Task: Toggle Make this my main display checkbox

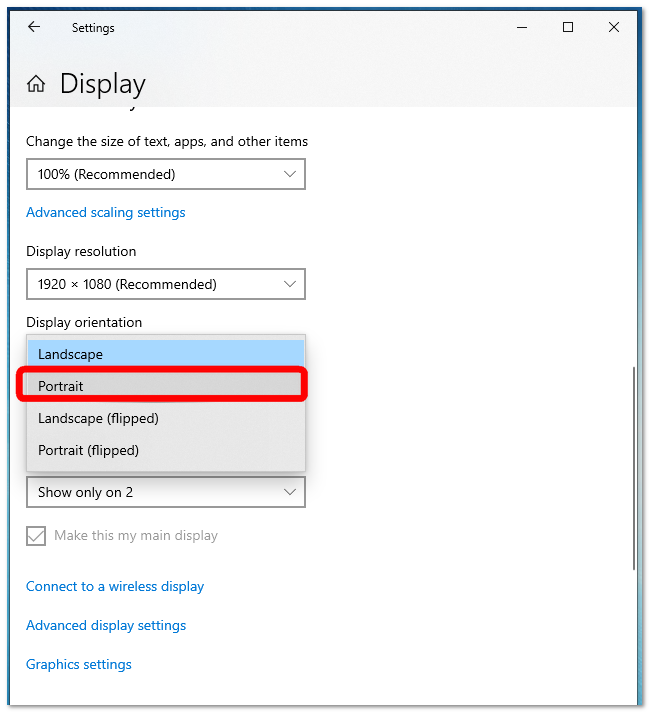Action: pyautogui.click(x=36, y=536)
